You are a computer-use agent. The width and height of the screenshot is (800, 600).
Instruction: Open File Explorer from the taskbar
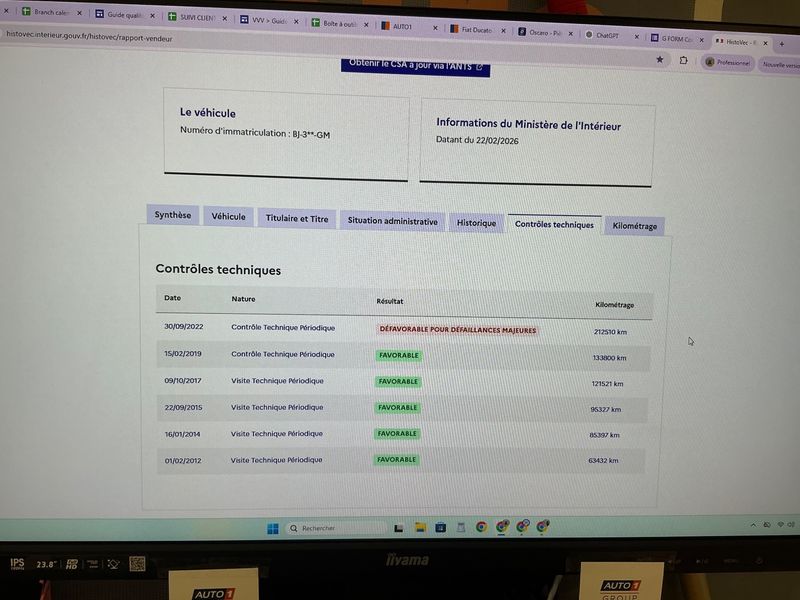pos(420,528)
